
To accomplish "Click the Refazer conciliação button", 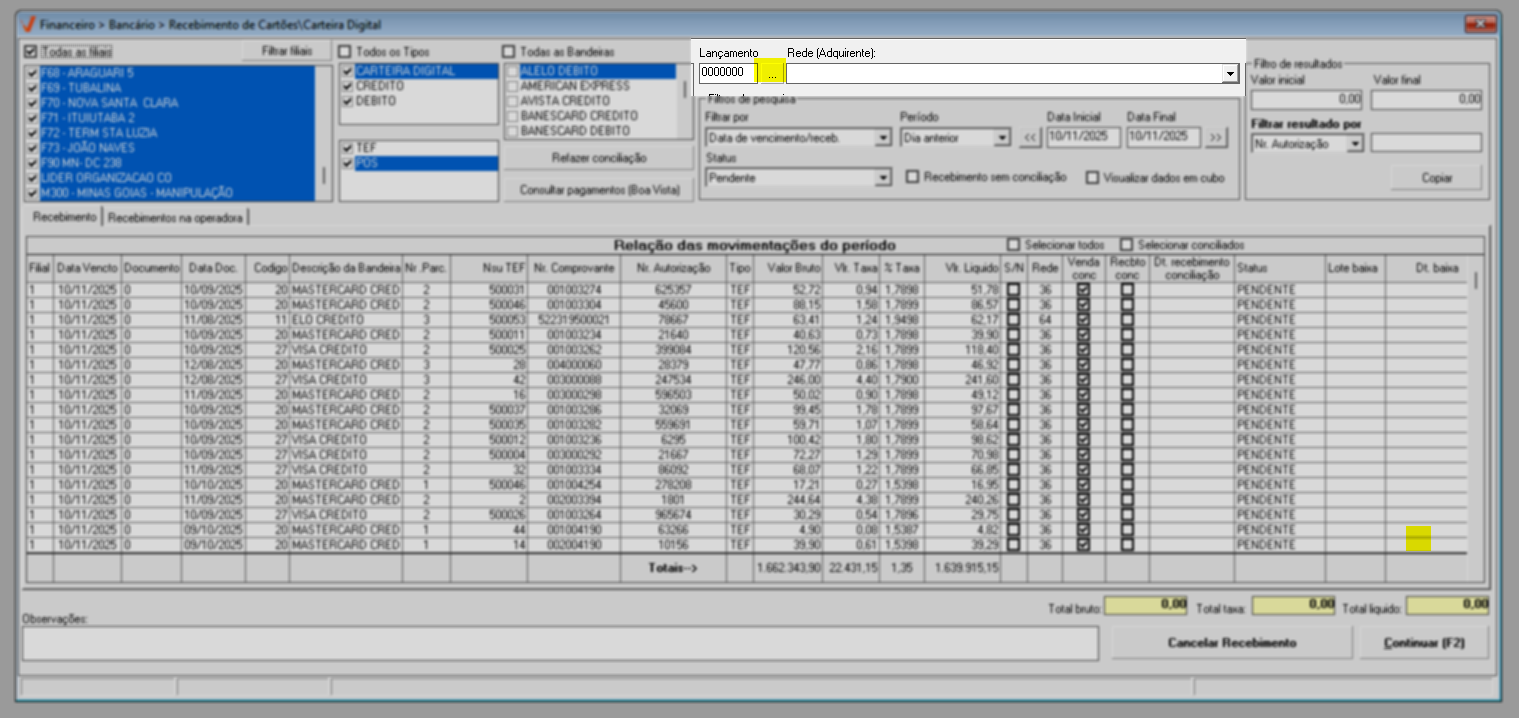I will click(598, 158).
